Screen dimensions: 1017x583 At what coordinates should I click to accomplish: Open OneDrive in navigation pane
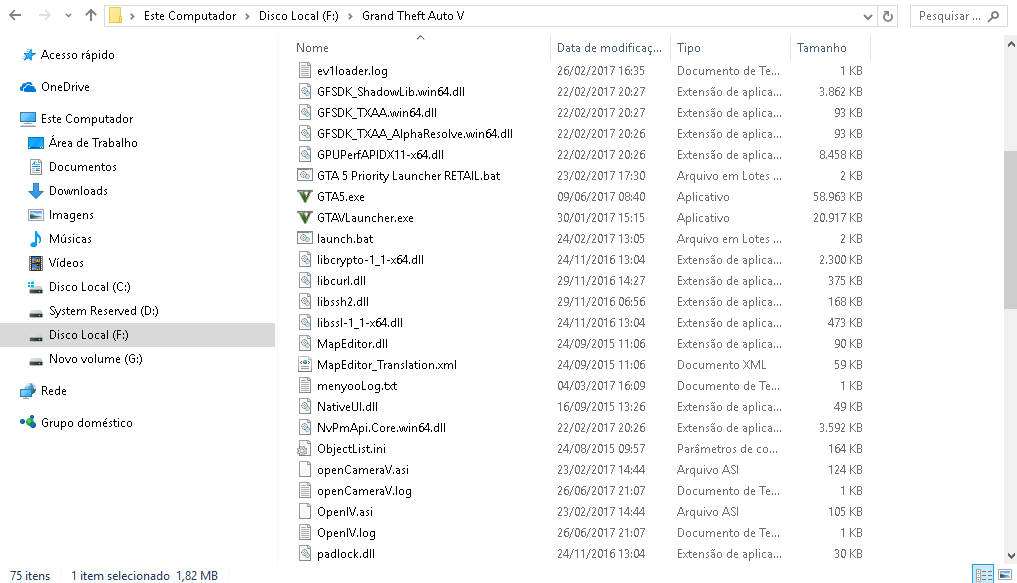[65, 87]
